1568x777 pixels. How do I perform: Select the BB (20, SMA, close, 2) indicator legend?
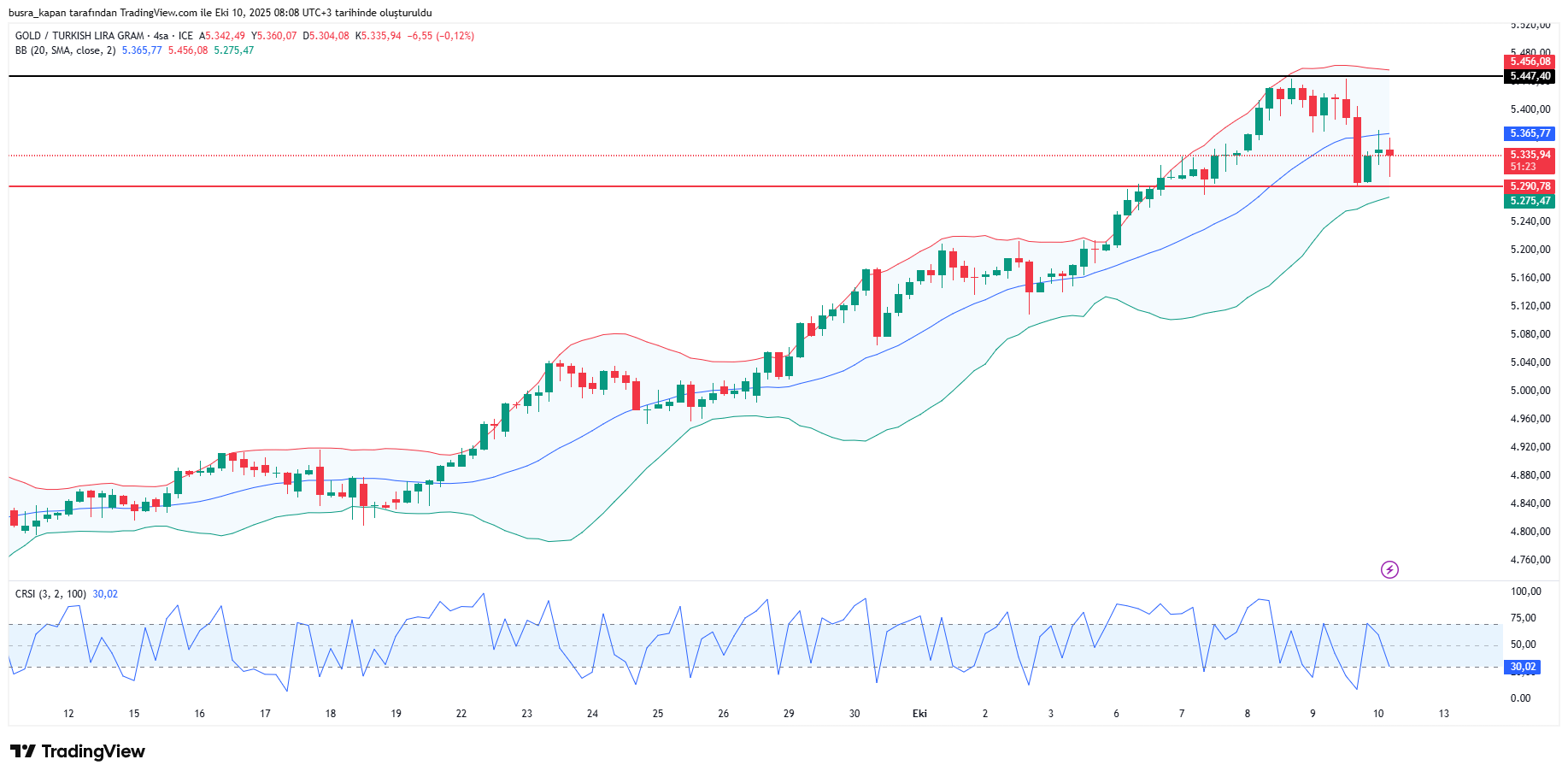65,50
